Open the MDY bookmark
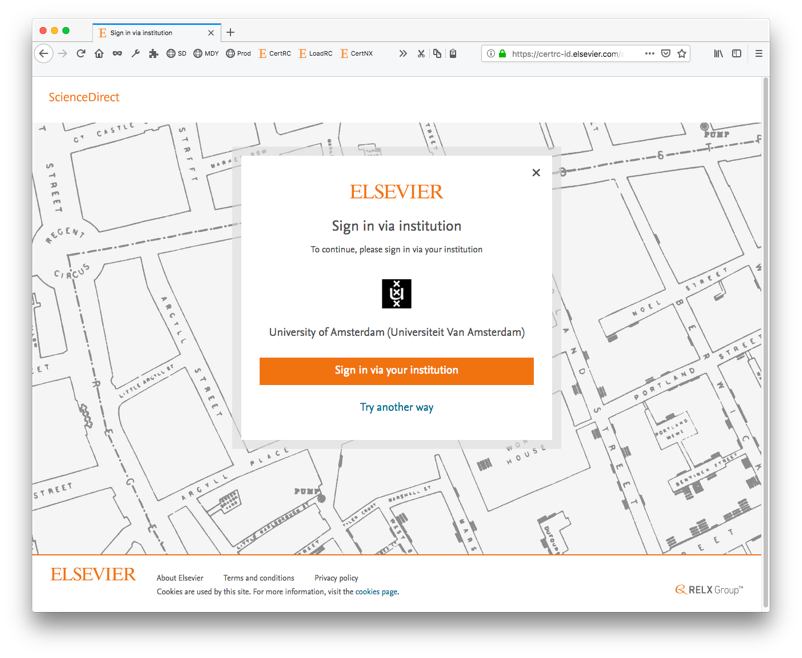This screenshot has width=802, height=658. [206, 53]
